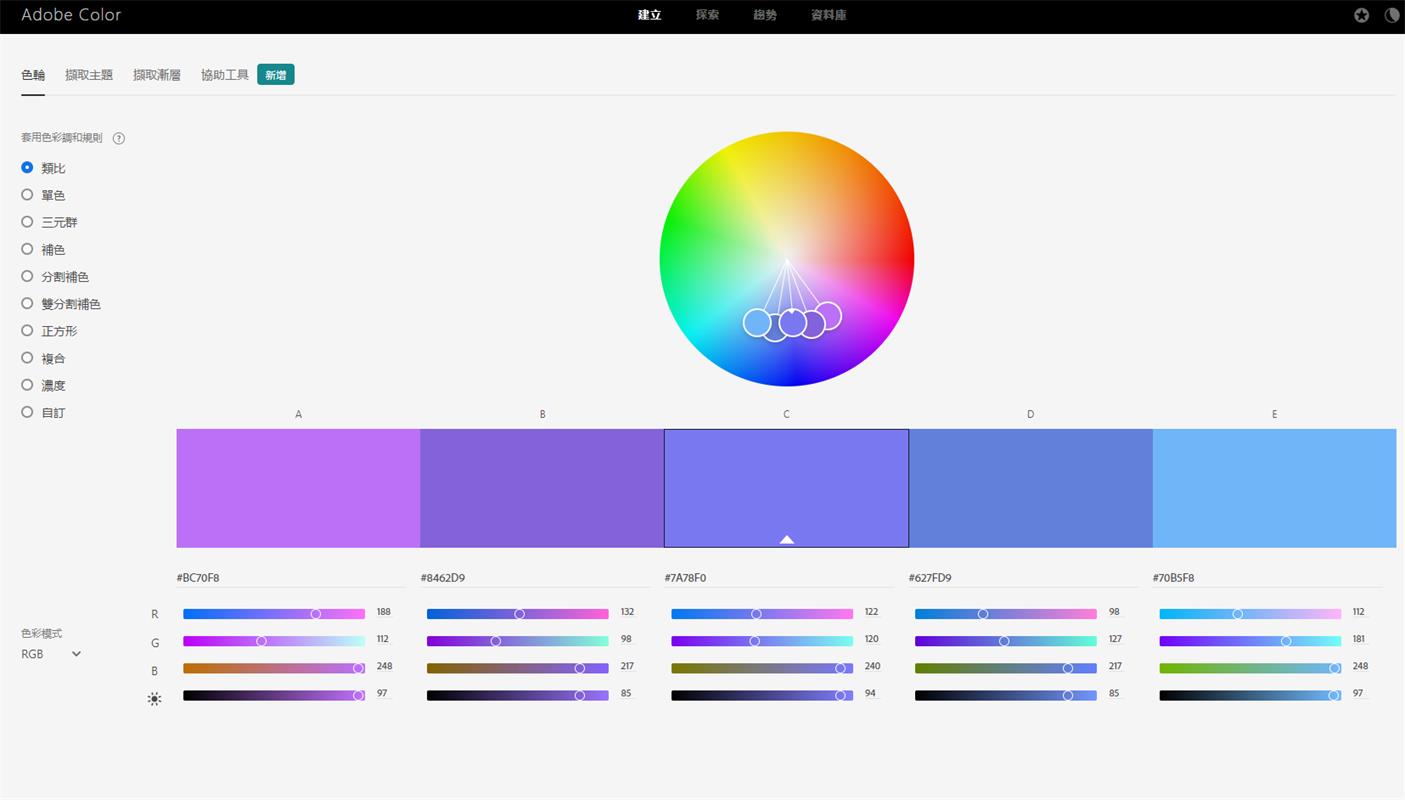This screenshot has width=1405, height=800.
Task: Open the RGB color mode dropdown
Action: point(51,654)
